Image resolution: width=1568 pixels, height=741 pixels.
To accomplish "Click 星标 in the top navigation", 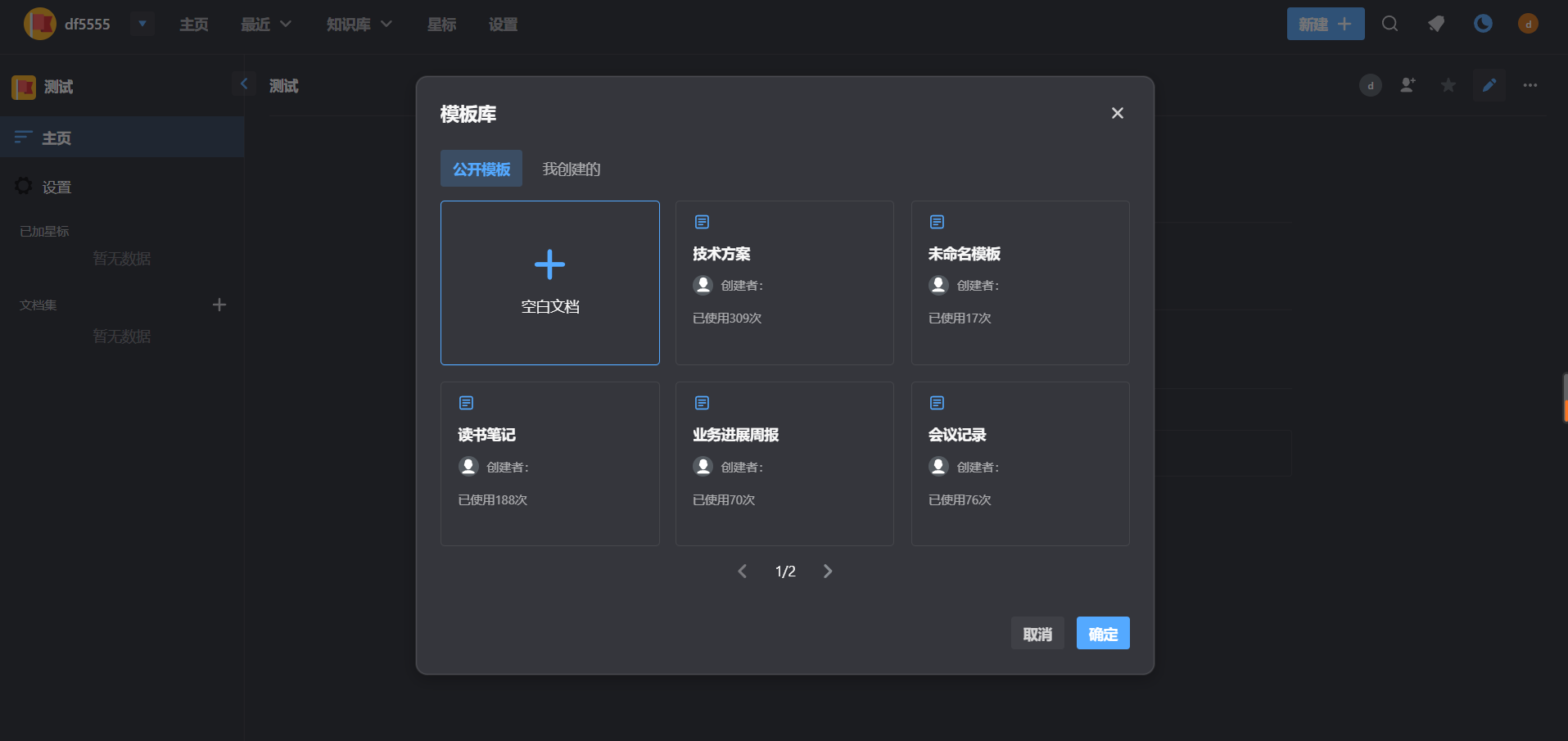I will point(441,24).
